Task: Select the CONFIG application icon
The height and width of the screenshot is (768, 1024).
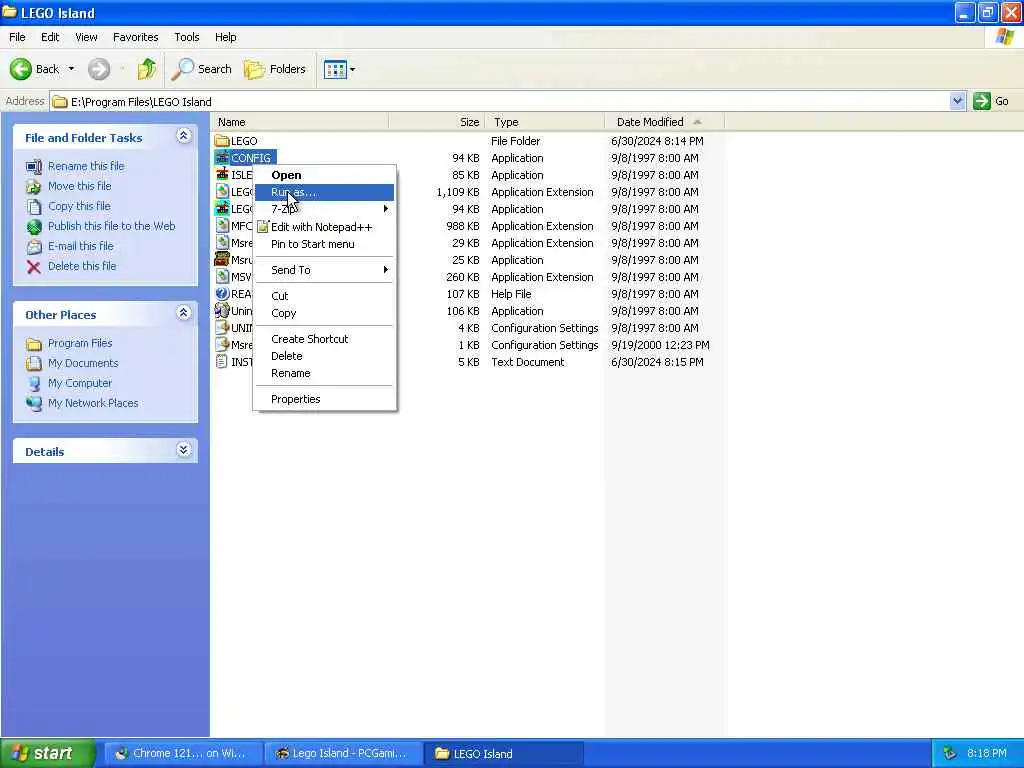Action: coord(222,157)
